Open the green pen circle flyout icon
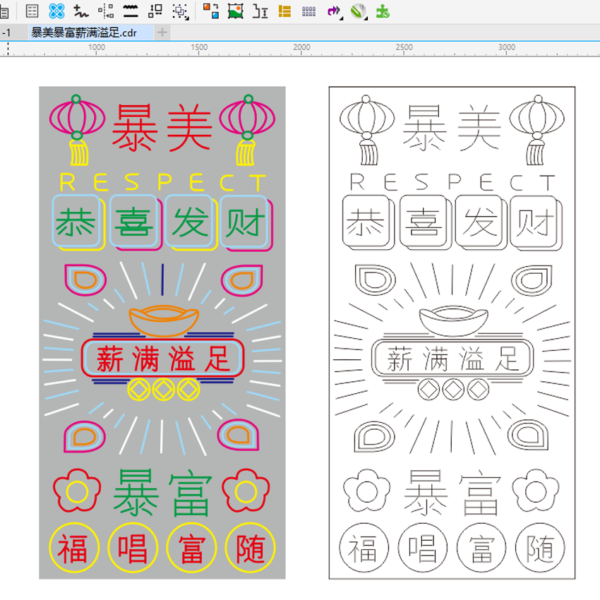Viewport: 600px width, 600px height. click(x=359, y=11)
